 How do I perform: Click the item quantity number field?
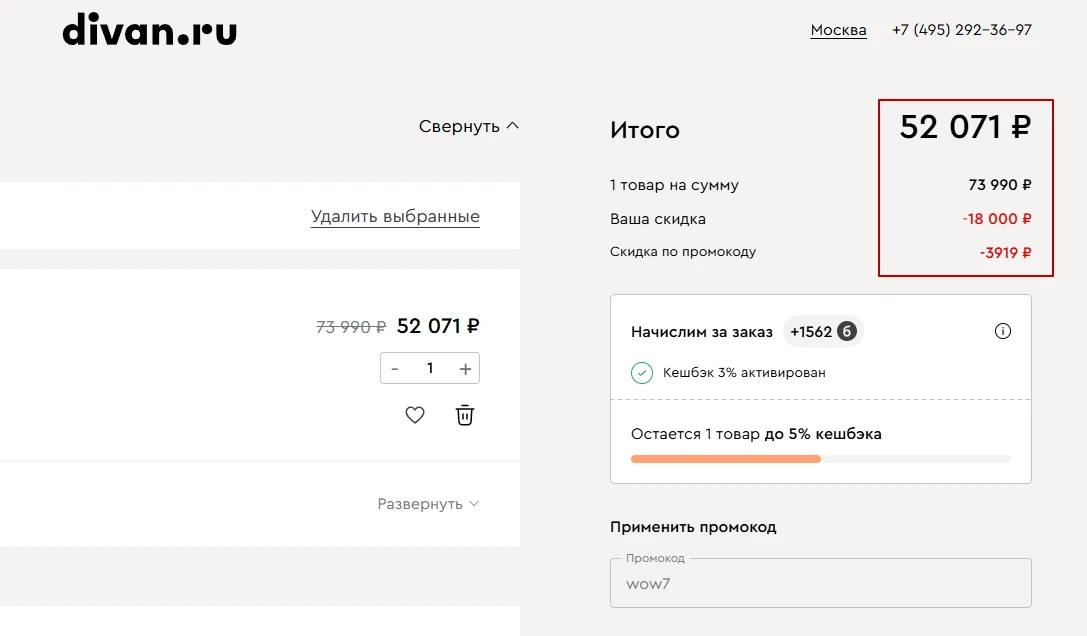(430, 369)
